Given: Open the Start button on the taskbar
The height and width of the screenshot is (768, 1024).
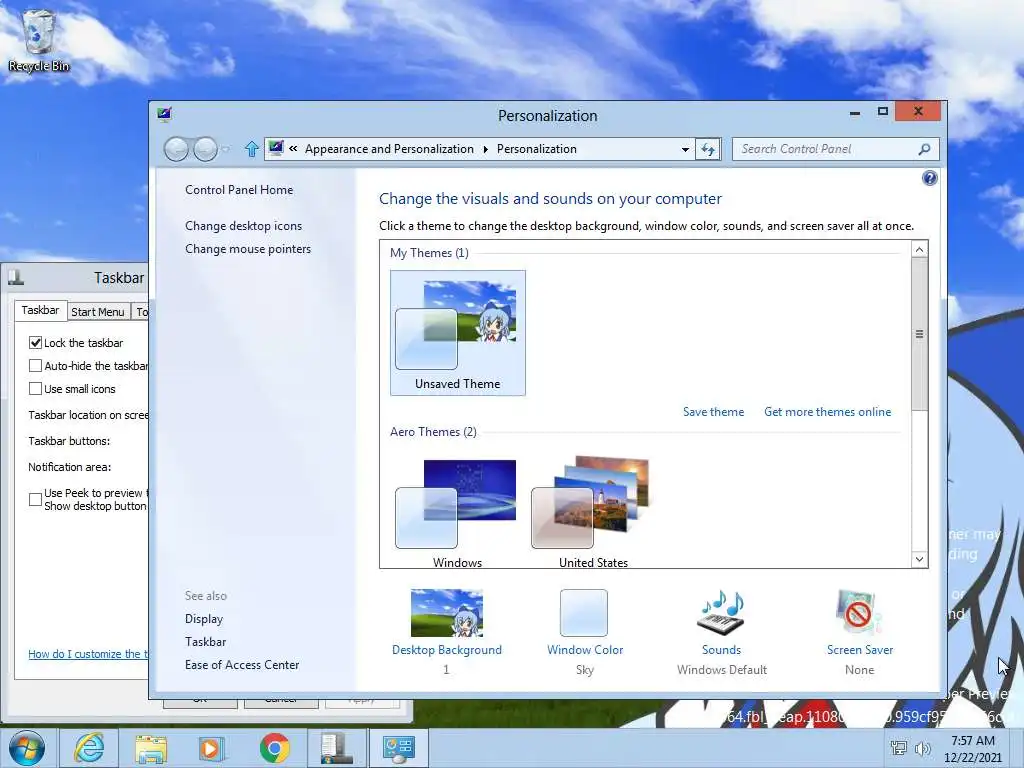Looking at the screenshot, I should click(27, 748).
